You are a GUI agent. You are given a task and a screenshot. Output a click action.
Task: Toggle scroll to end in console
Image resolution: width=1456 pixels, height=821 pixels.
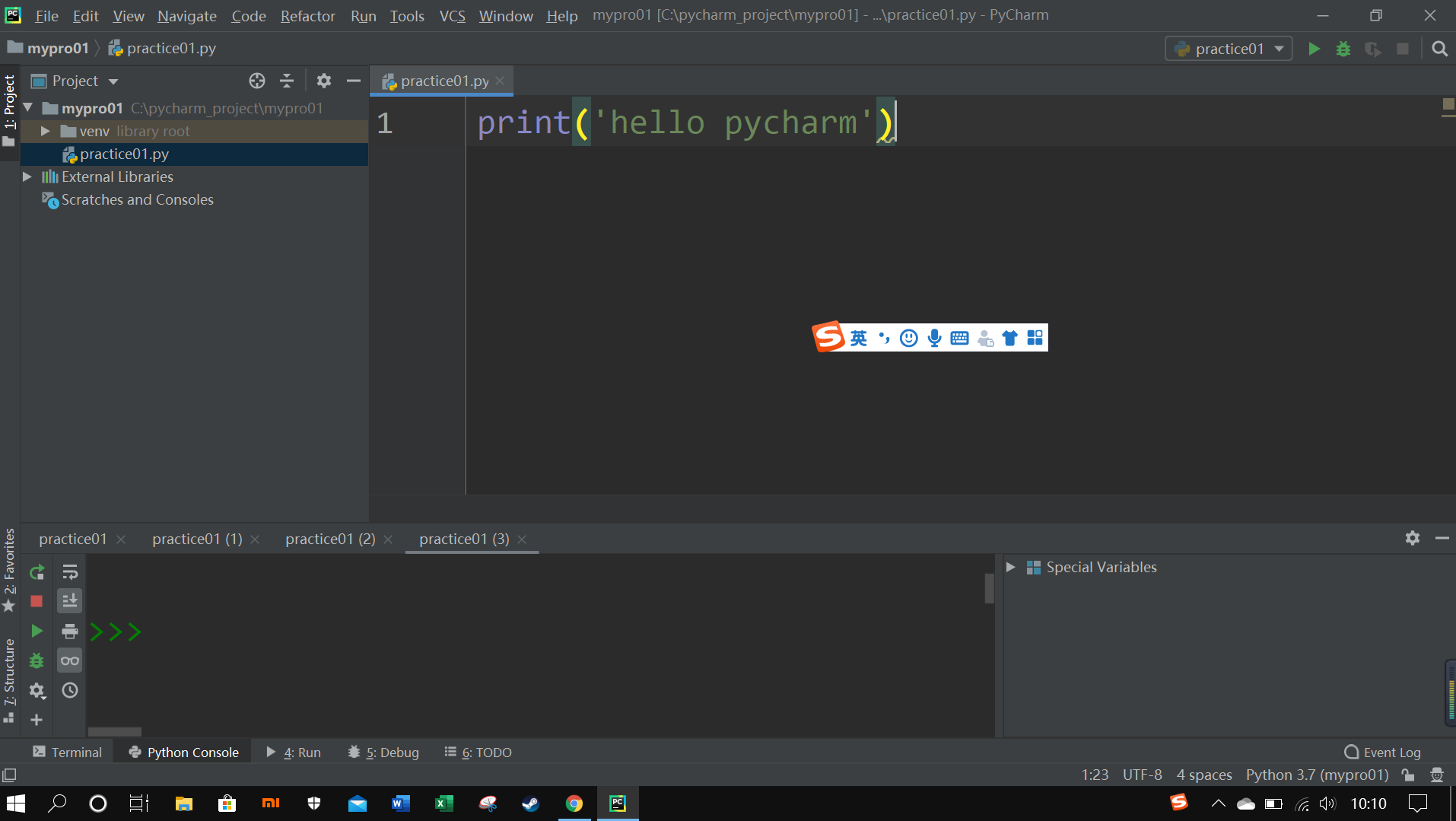pos(70,601)
